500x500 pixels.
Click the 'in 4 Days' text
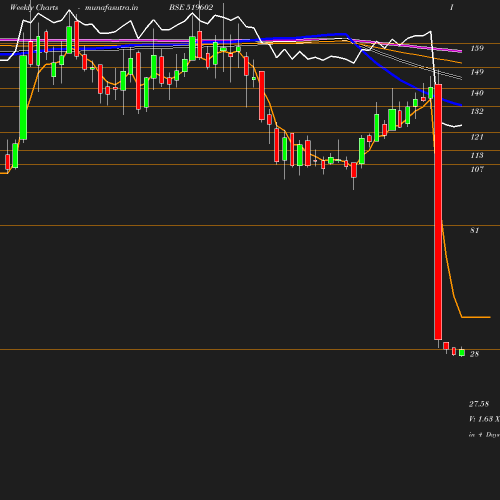tap(484, 435)
